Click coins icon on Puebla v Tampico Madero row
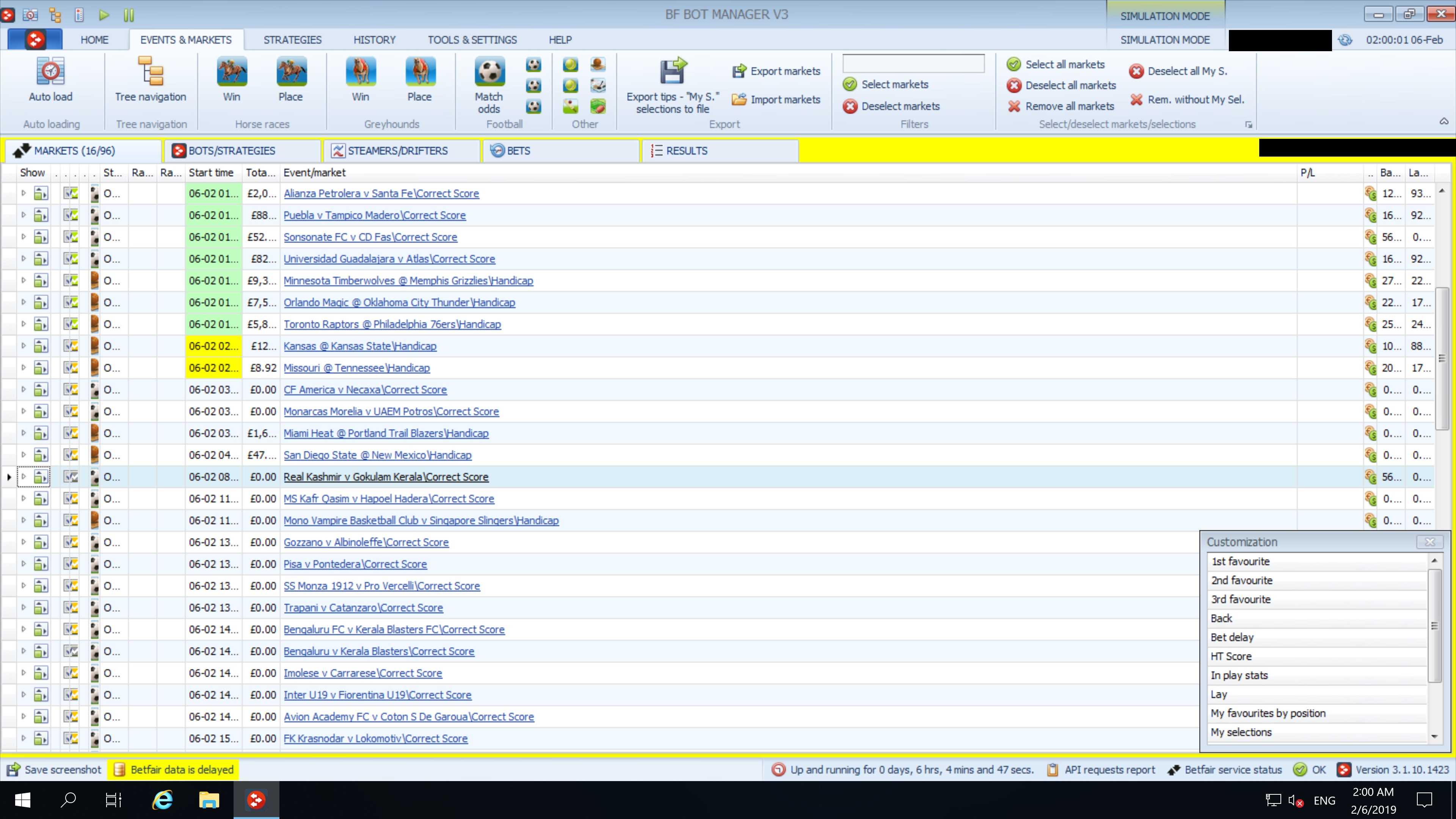 (x=1370, y=215)
